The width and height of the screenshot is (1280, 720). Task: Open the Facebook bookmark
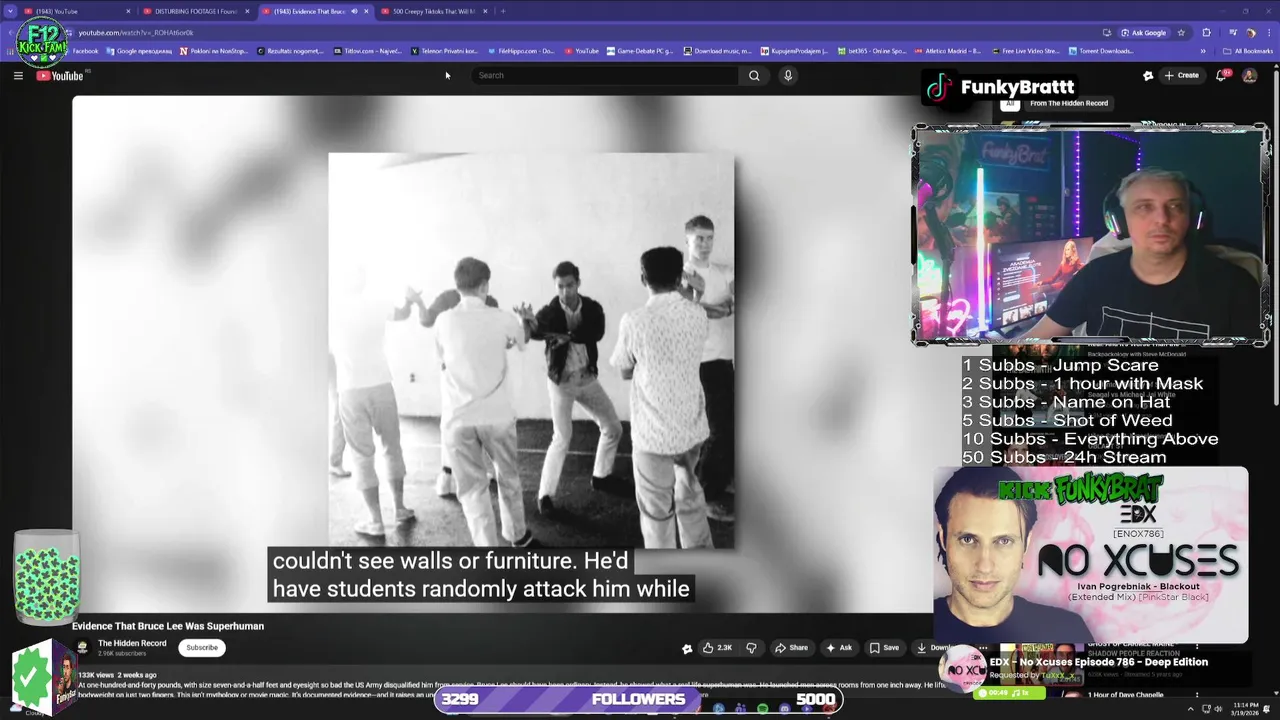tap(85, 51)
